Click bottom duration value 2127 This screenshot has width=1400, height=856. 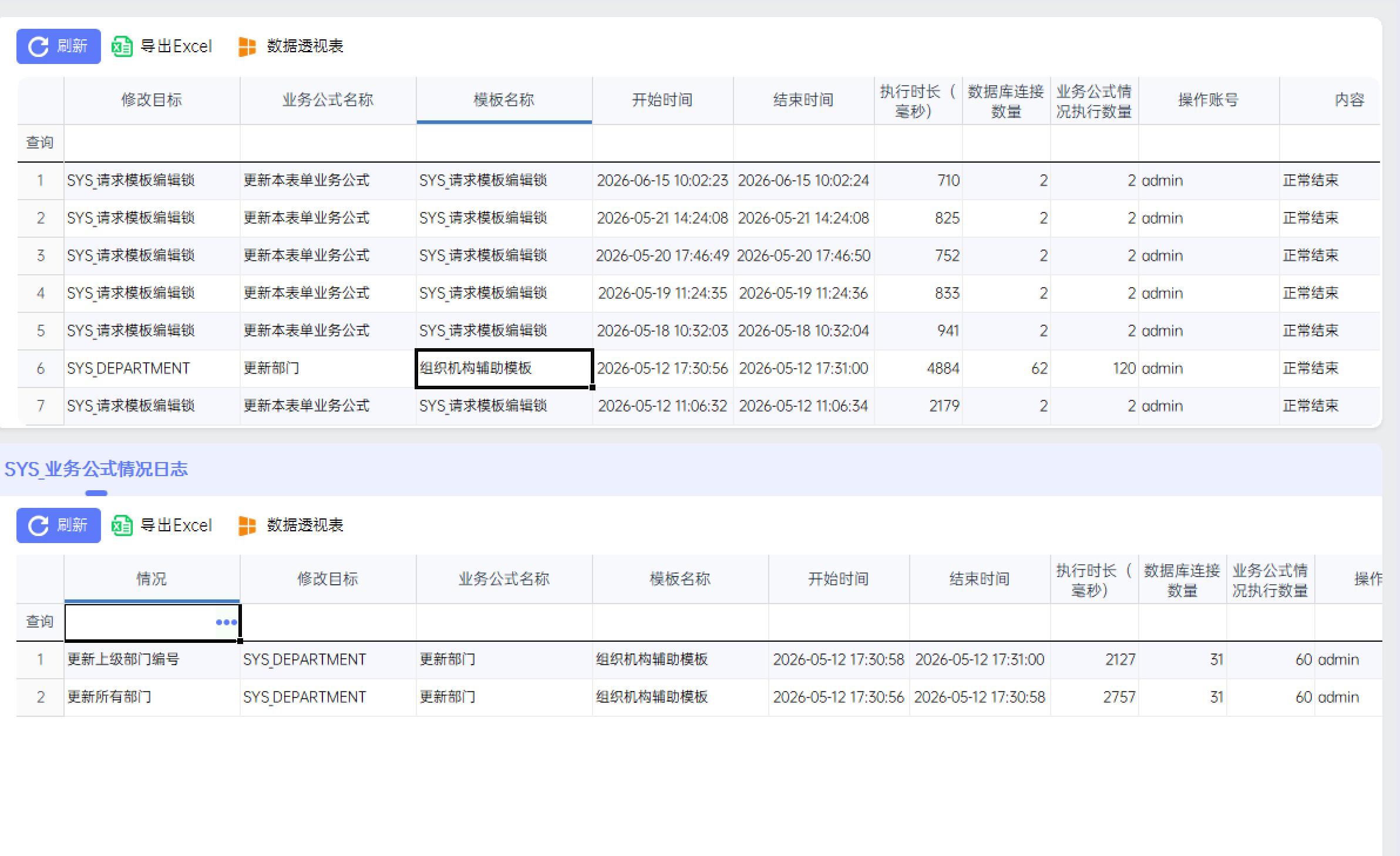point(1095,660)
